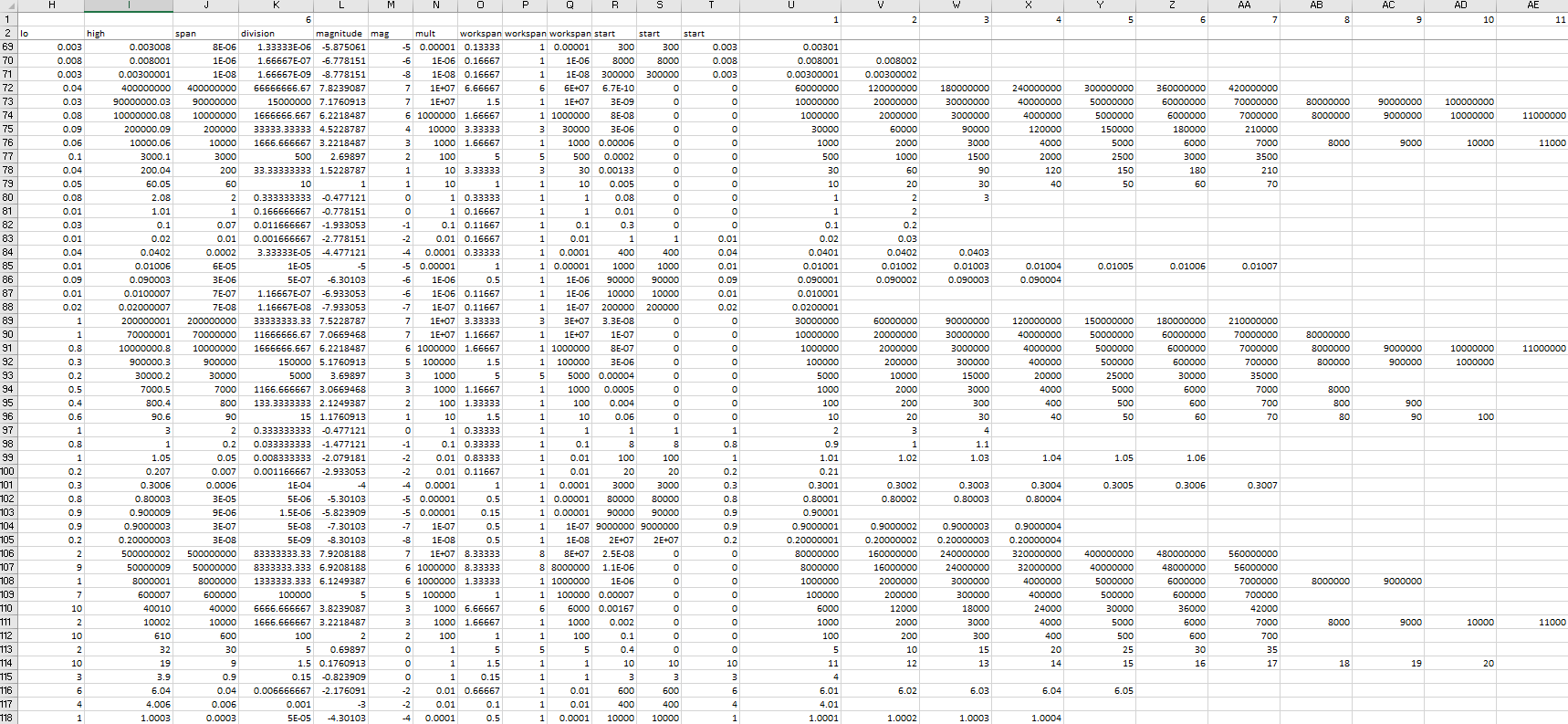Select the row 118 header
Screen dimensions: 1568x724
pyautogui.click(x=8, y=718)
